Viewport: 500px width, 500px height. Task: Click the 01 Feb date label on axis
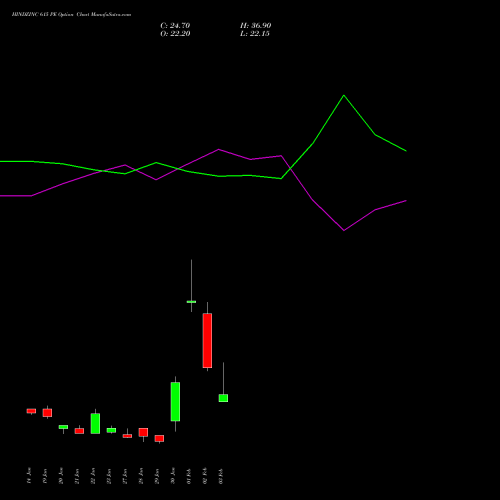tap(189, 476)
